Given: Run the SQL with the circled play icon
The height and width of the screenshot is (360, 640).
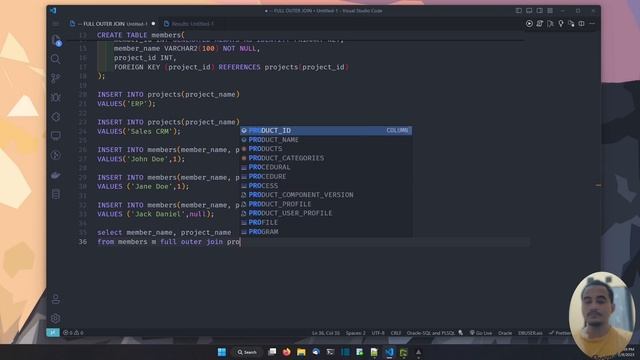Looking at the screenshot, I should coord(529,24).
